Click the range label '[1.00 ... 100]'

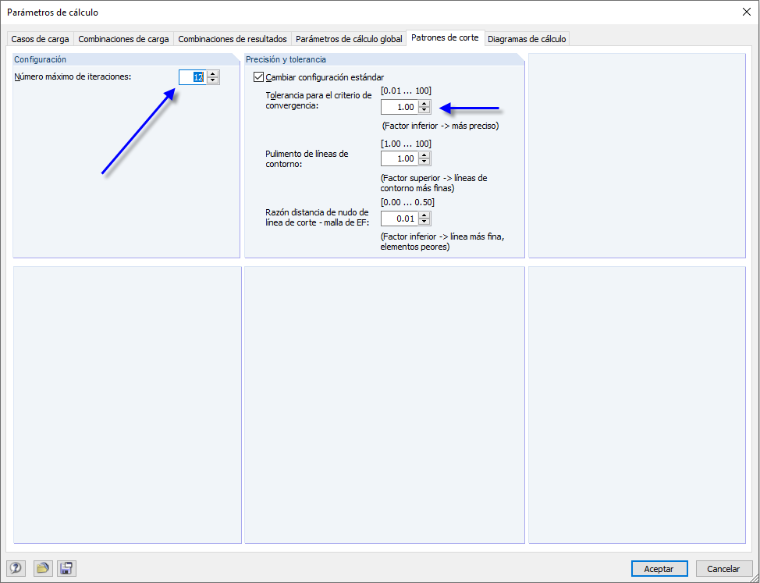click(x=406, y=143)
